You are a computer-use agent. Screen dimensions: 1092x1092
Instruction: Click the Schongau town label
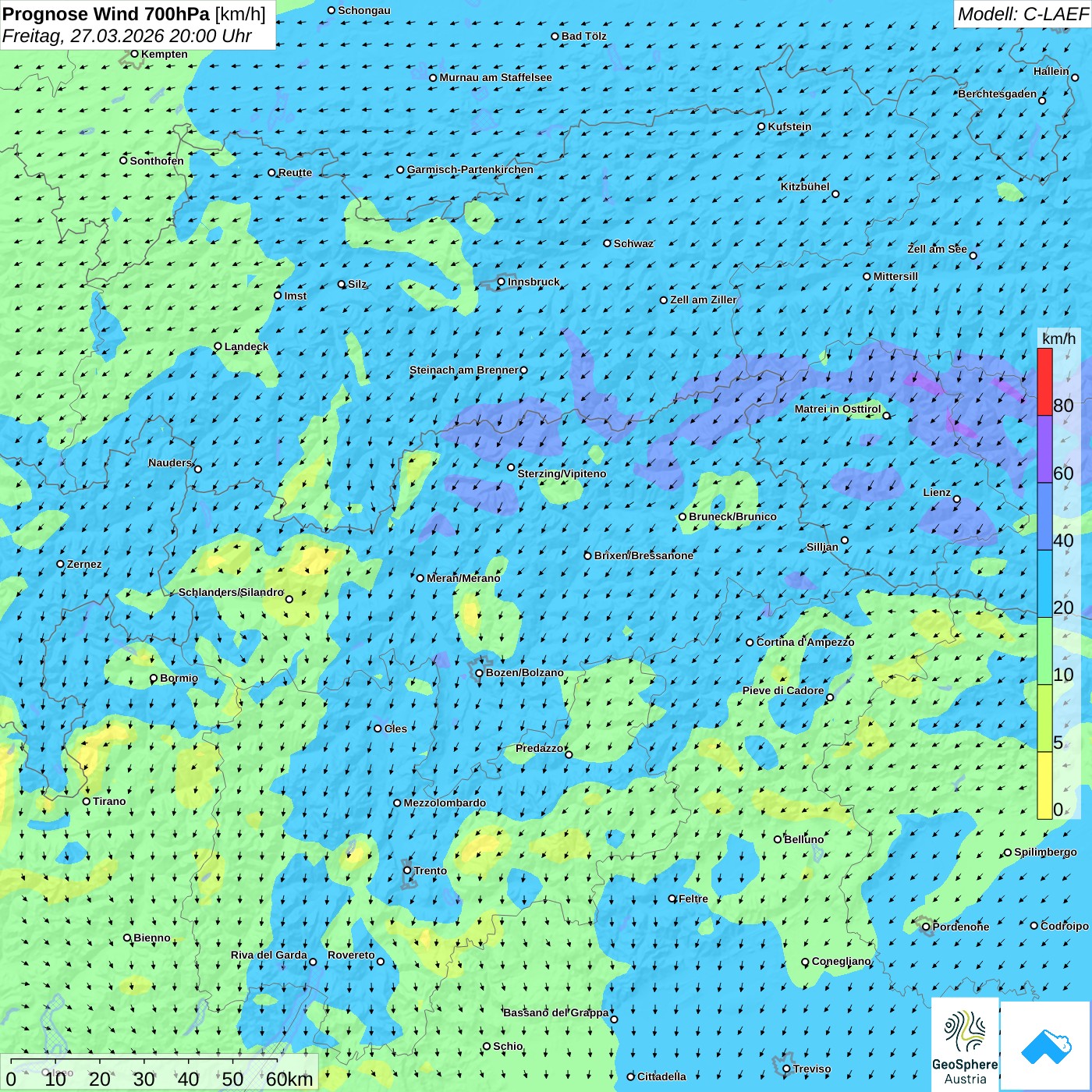click(x=364, y=10)
